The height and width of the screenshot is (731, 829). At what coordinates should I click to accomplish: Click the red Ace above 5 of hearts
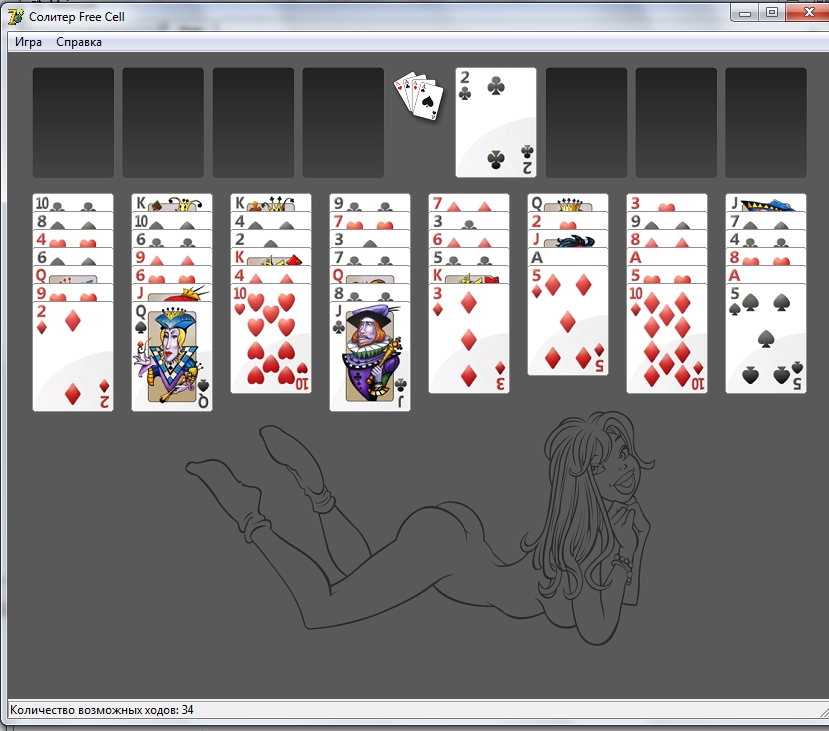tap(667, 257)
